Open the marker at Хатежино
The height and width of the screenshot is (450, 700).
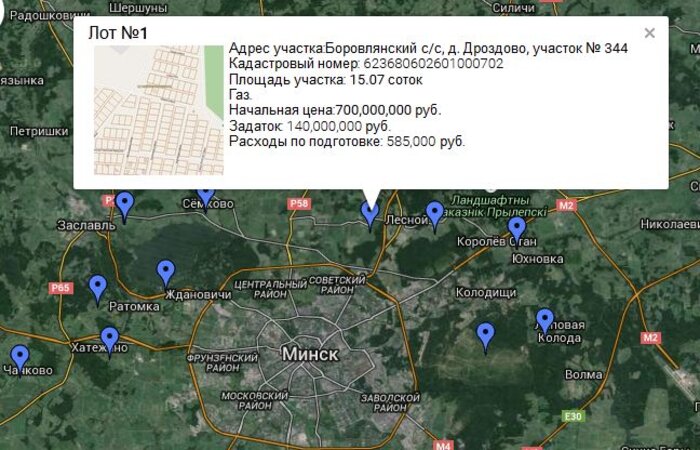click(x=109, y=340)
